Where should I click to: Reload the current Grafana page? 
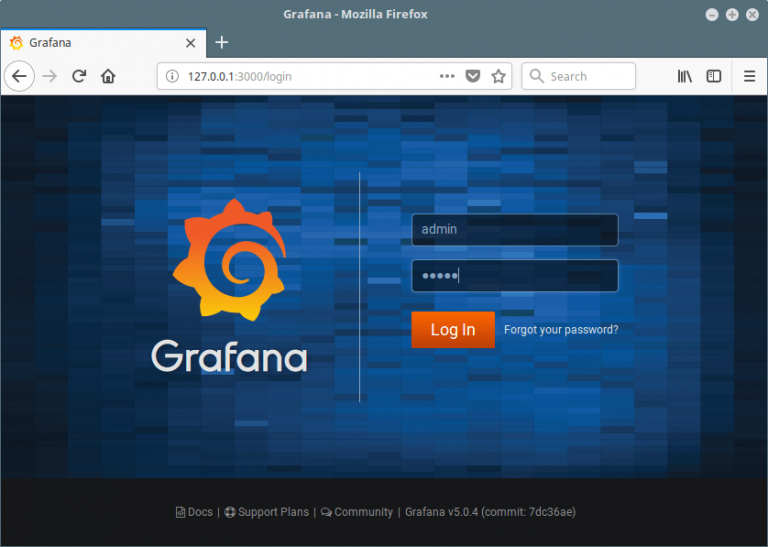[x=79, y=76]
